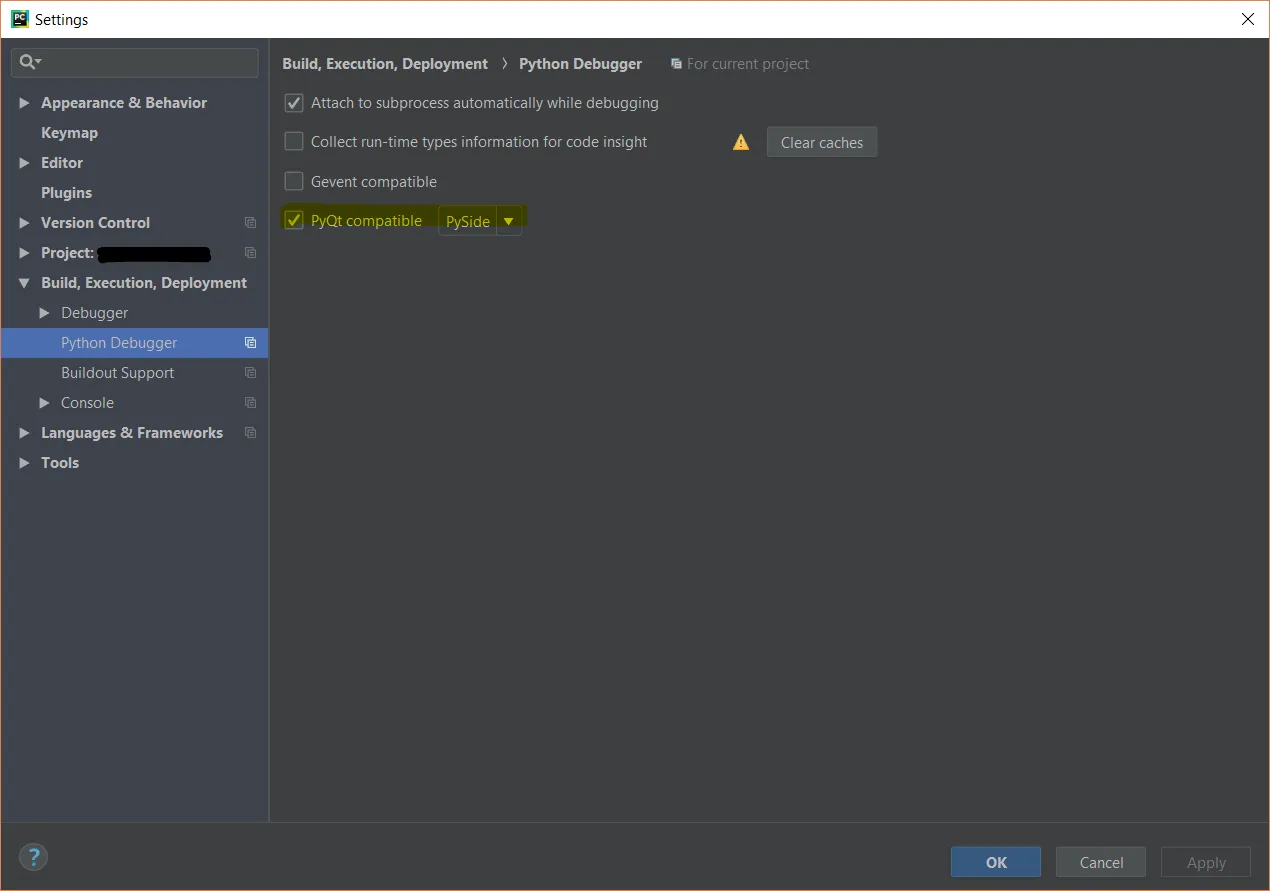Click the settings search field

(x=134, y=62)
